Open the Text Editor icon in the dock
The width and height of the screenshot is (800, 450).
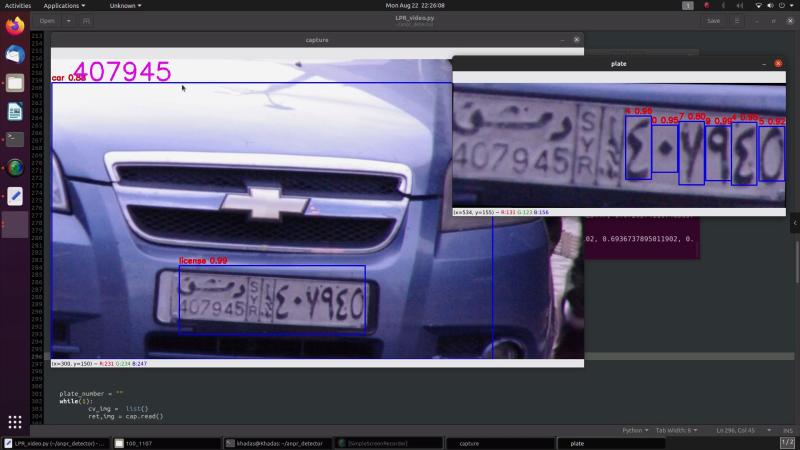click(15, 196)
